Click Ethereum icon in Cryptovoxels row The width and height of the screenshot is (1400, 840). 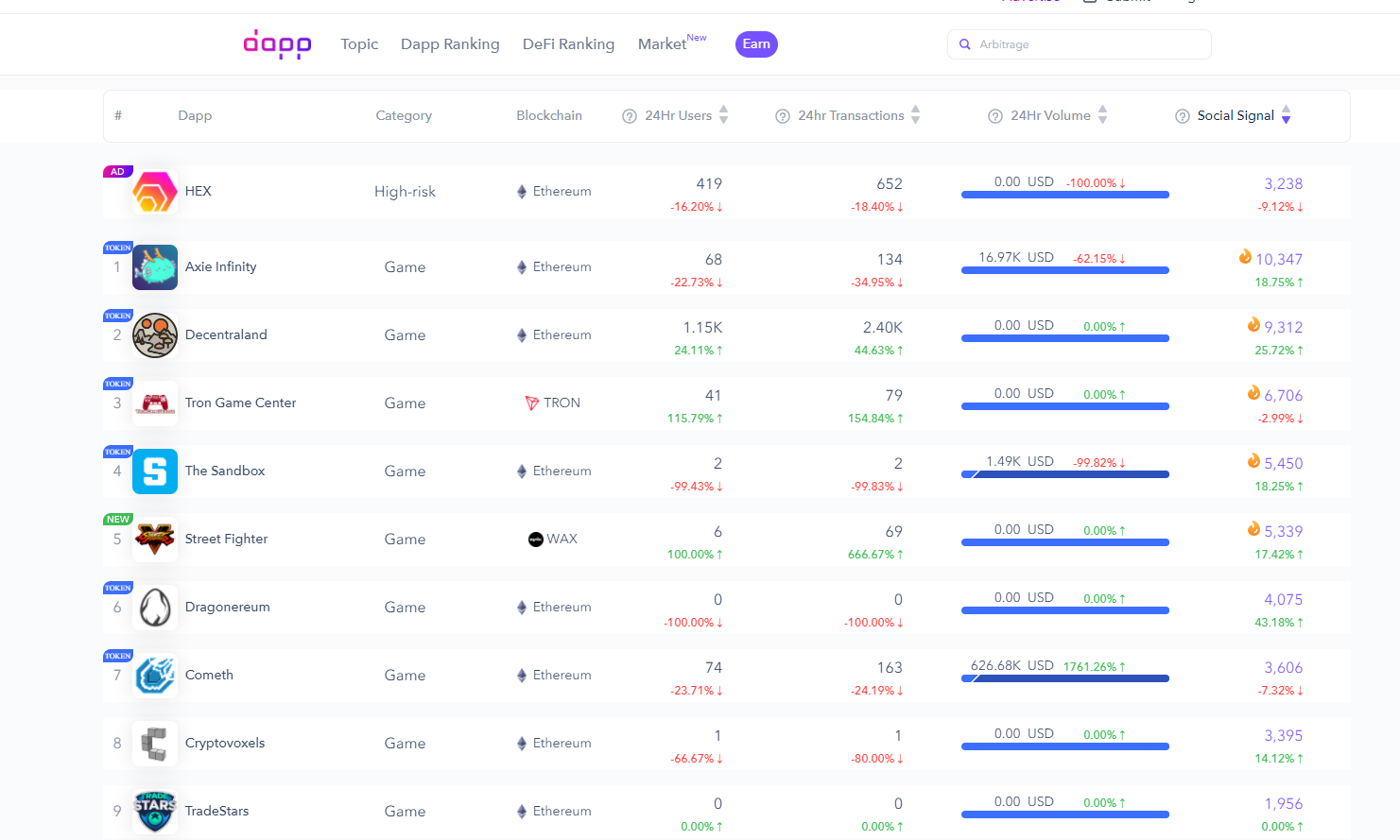pyautogui.click(x=522, y=744)
